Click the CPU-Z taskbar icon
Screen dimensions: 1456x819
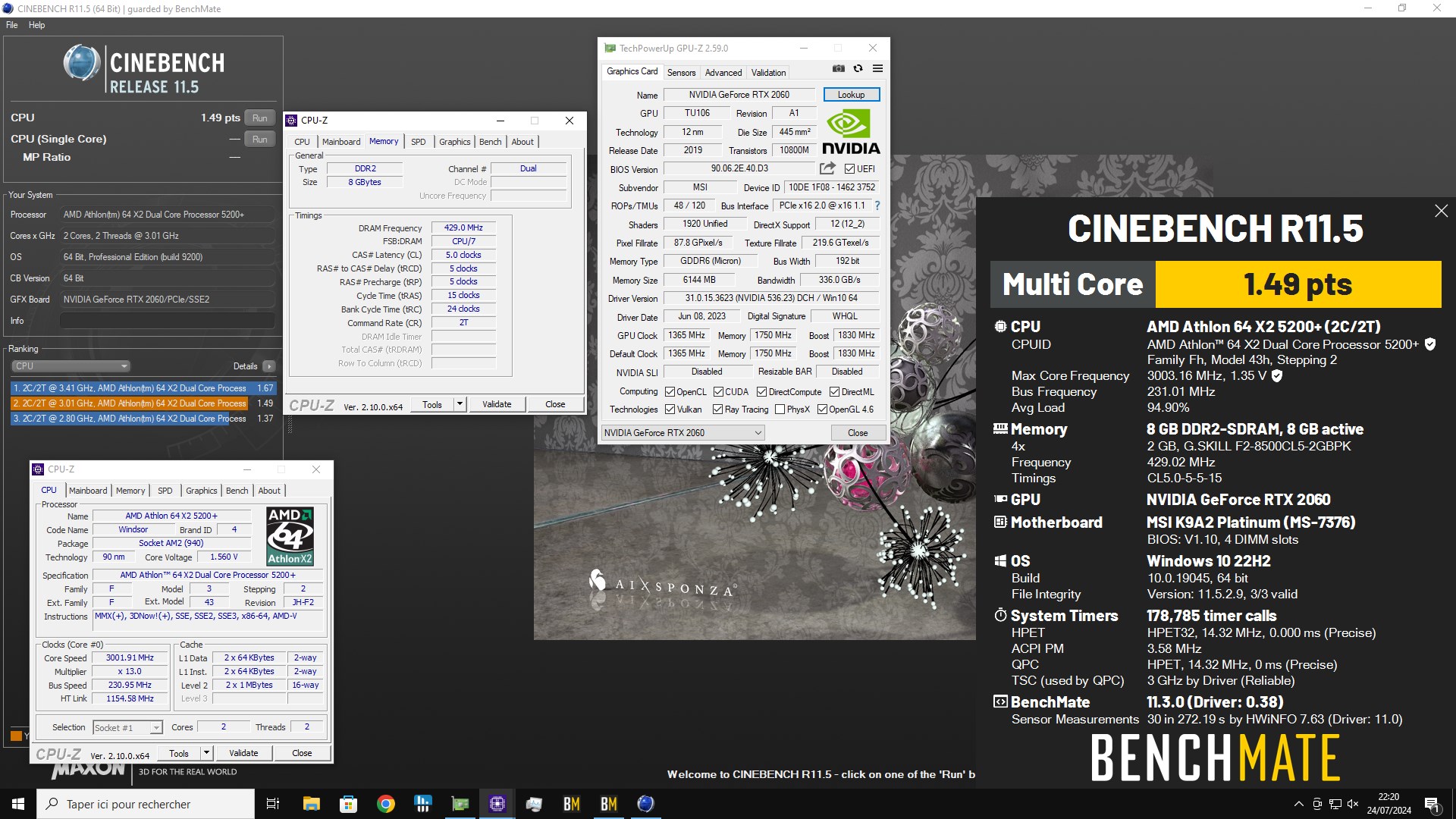pyautogui.click(x=497, y=804)
